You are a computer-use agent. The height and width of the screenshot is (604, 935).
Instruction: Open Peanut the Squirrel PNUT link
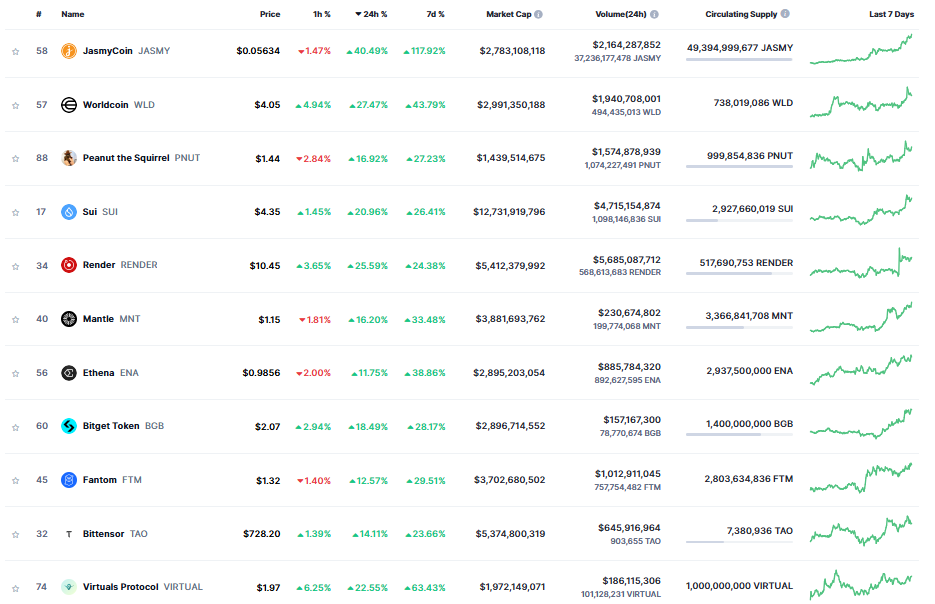pyautogui.click(x=141, y=158)
